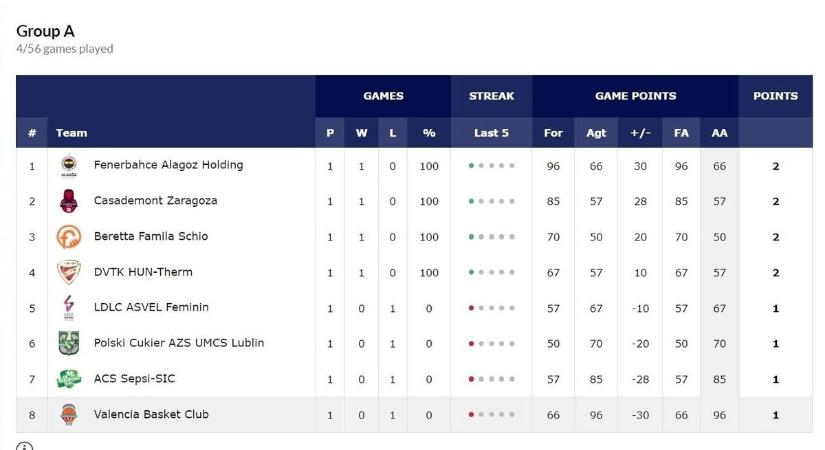
Task: Open the Valencia Basket Club team link
Action: [x=151, y=414]
